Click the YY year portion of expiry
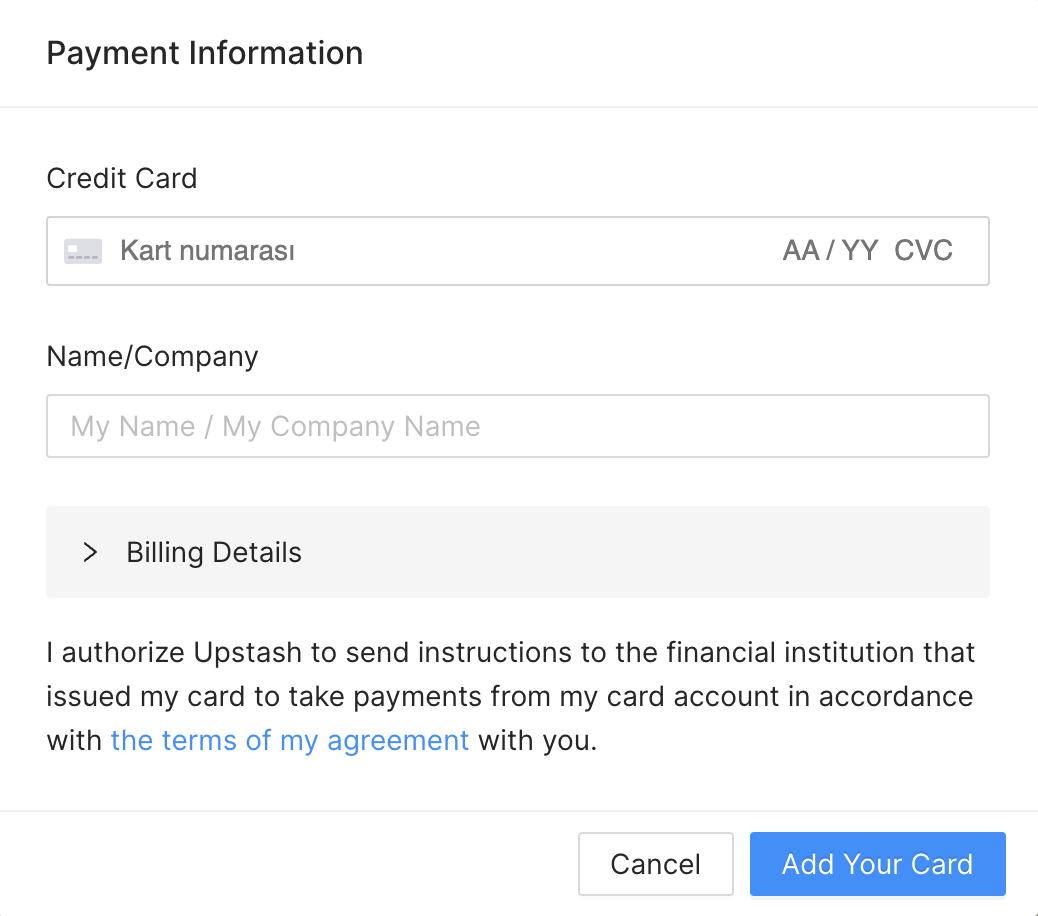This screenshot has height=916, width=1038. 859,251
